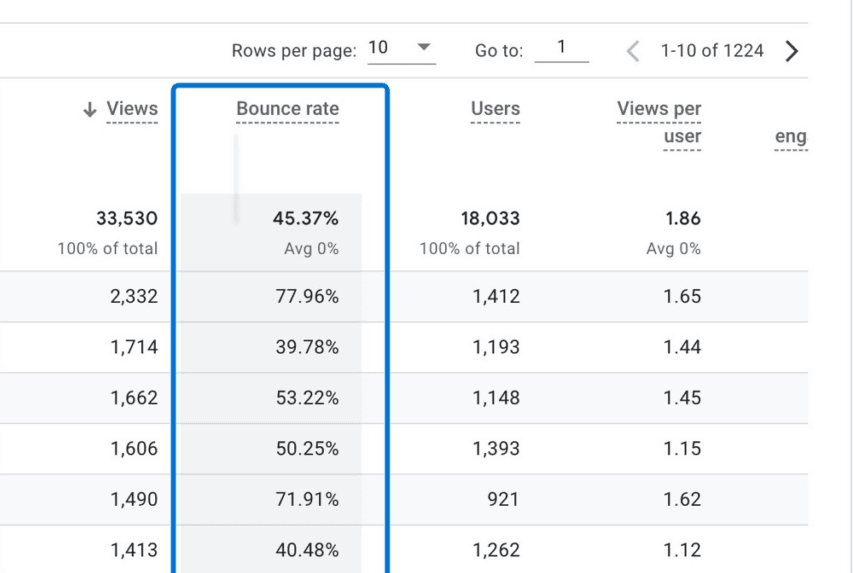
Task: Select the 2,332 views cell
Action: [x=133, y=296]
